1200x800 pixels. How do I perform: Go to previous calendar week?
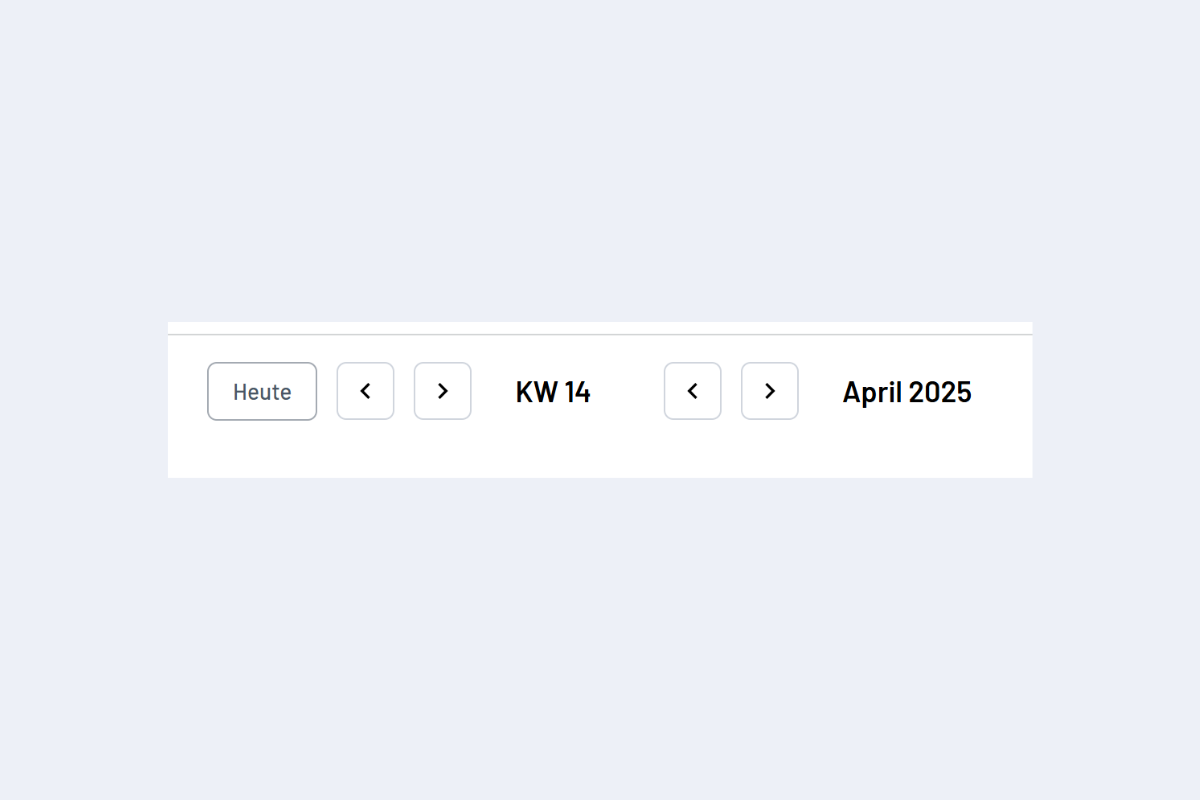(365, 391)
